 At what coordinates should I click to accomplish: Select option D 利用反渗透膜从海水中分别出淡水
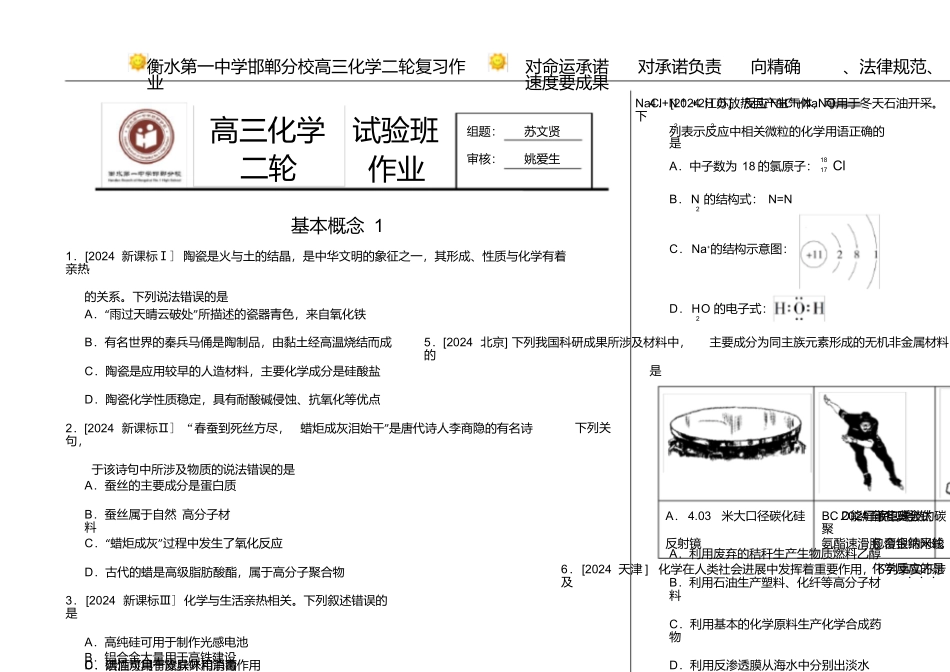coord(769,665)
